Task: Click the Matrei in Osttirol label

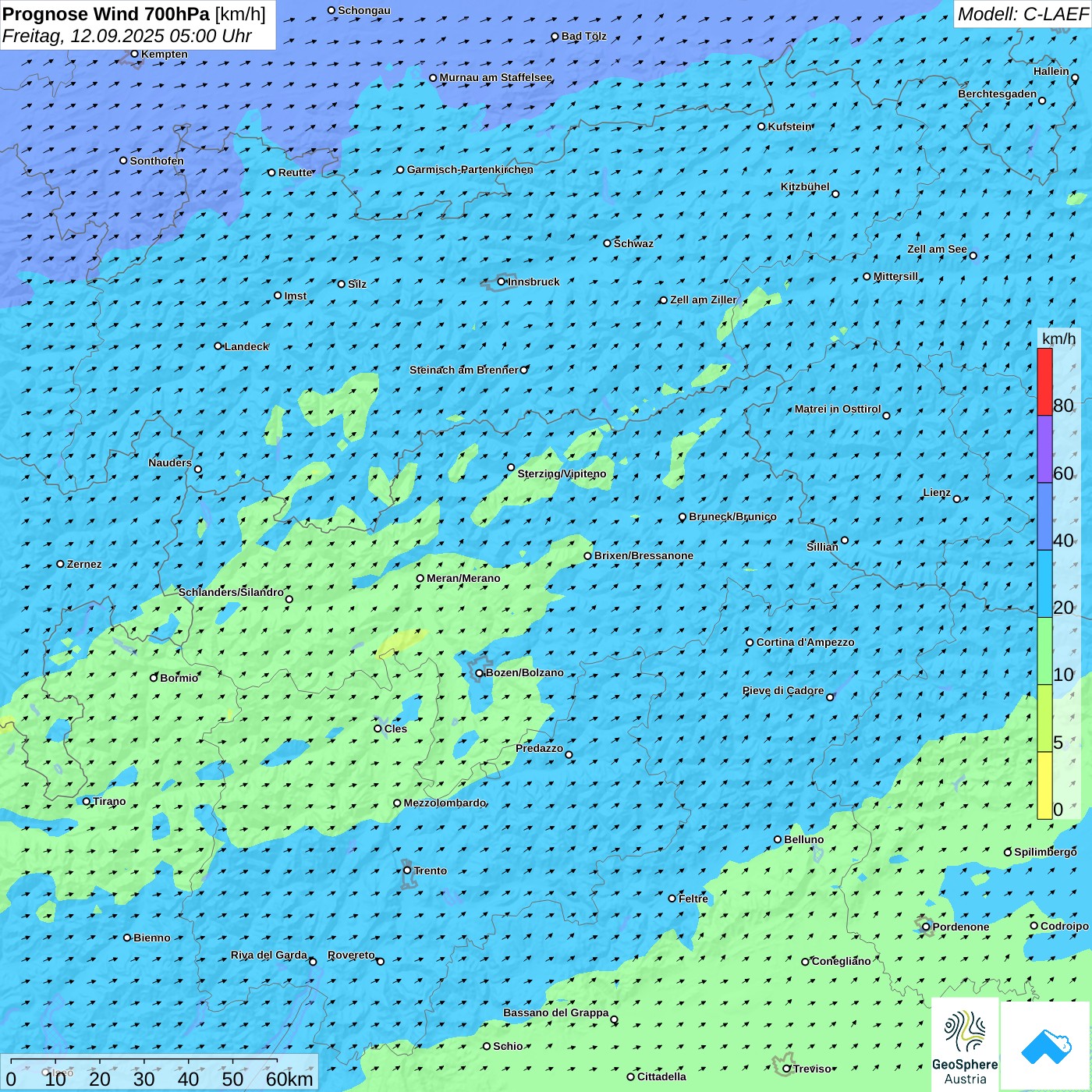Action: coord(838,409)
